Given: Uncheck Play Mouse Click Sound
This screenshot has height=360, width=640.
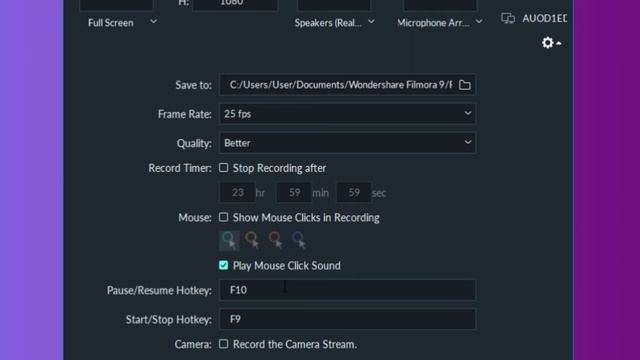Looking at the screenshot, I should (x=223, y=265).
